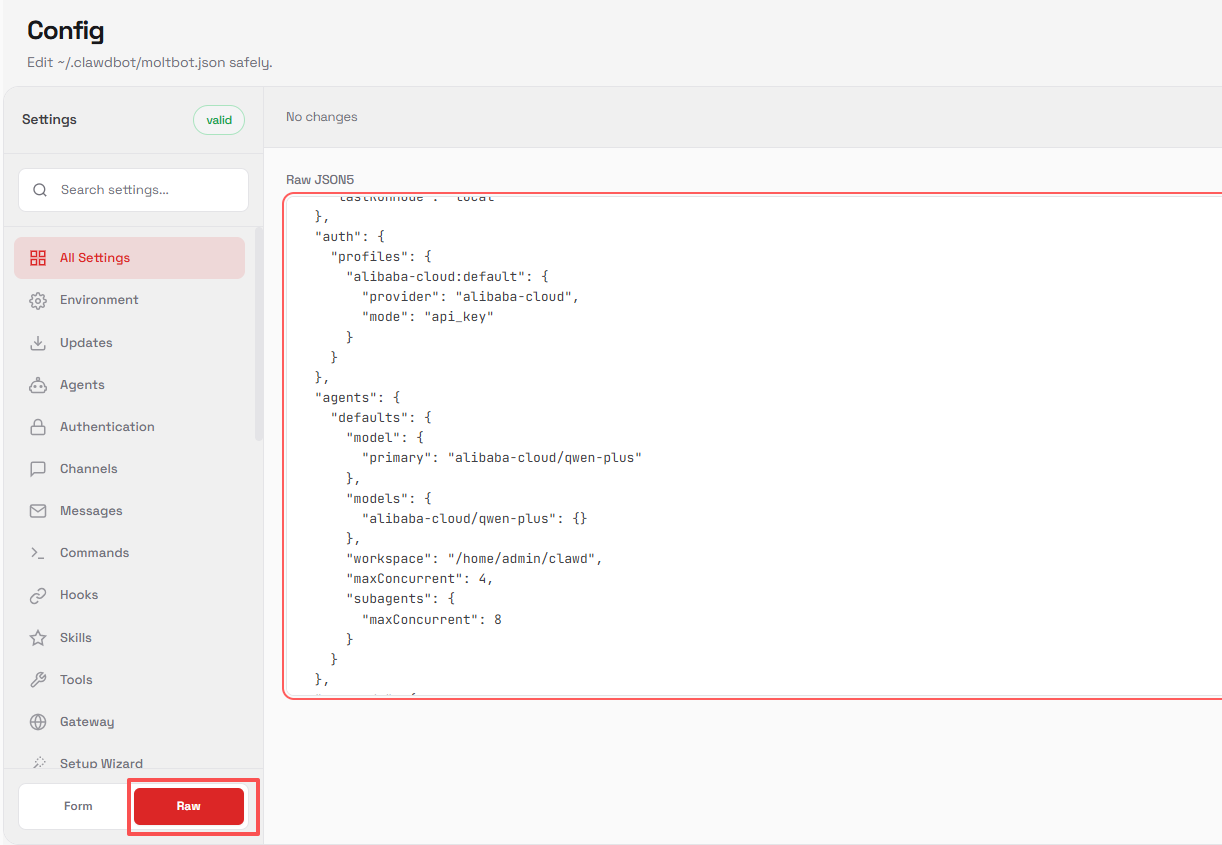Click the Updates download icon
The width and height of the screenshot is (1222, 845).
38,343
